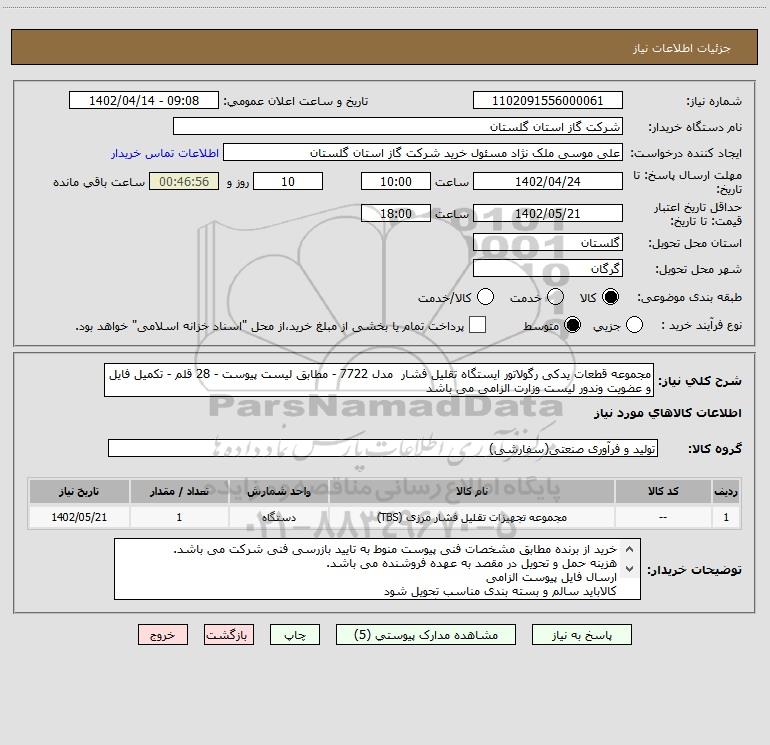Viewport: 770px width, 745px height.
Task: Click the جزئیات اطلاعات نیاز page title
Action: [x=682, y=48]
